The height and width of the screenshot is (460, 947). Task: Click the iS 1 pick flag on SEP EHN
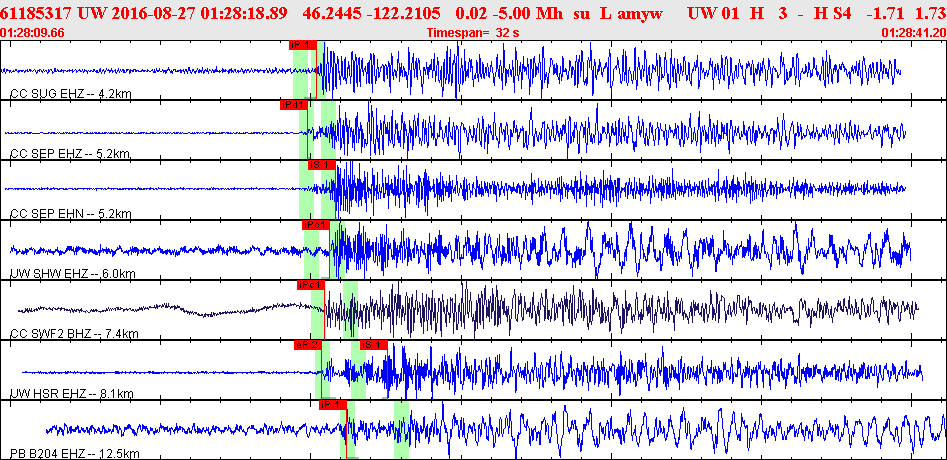[x=321, y=164]
